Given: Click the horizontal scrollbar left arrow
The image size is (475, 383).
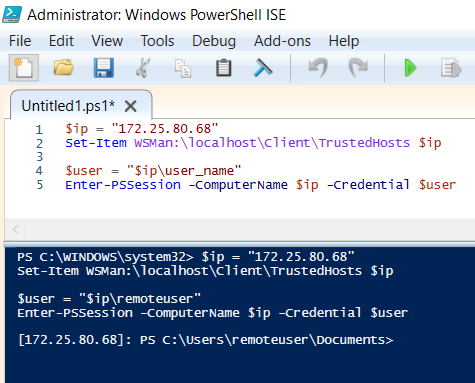Looking at the screenshot, I should pyautogui.click(x=15, y=229).
